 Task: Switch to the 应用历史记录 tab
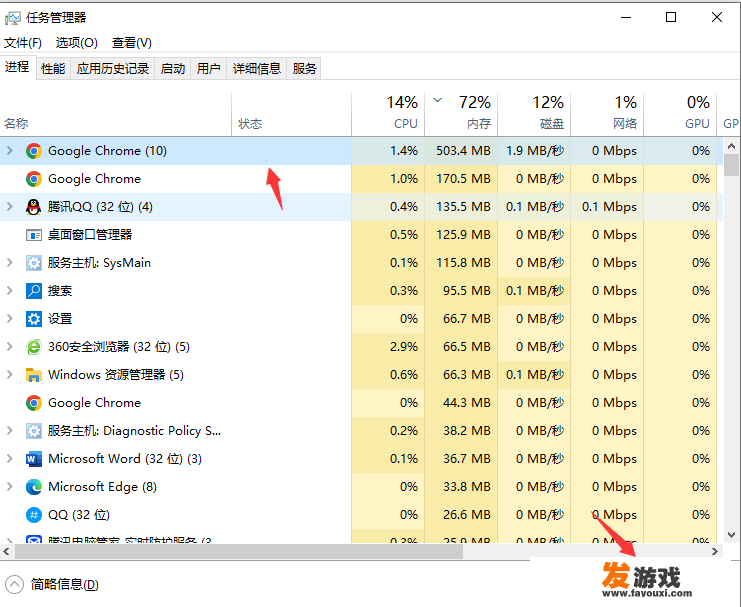(x=112, y=69)
